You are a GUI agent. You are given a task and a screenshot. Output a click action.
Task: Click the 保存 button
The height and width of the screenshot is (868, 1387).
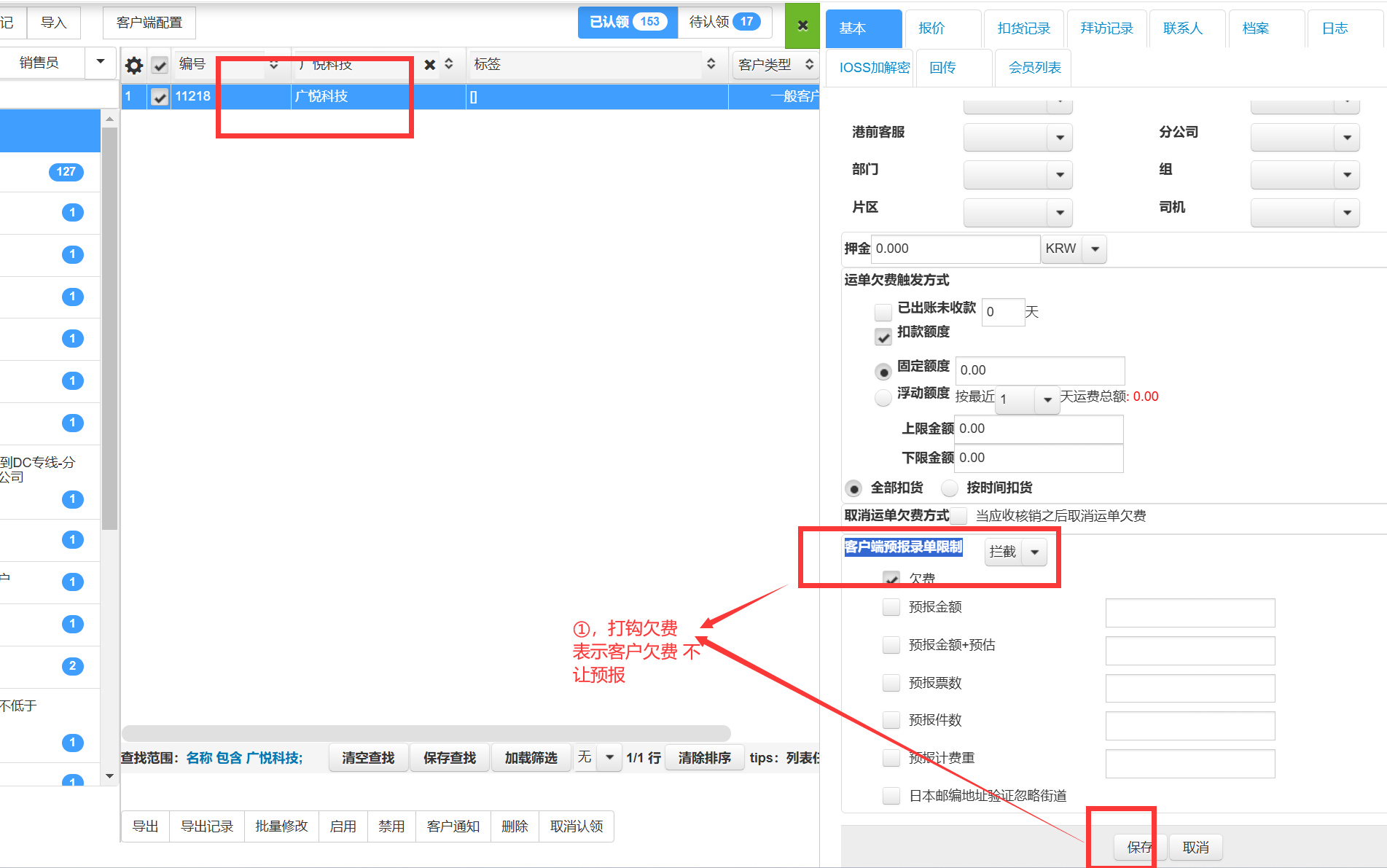click(x=1140, y=848)
